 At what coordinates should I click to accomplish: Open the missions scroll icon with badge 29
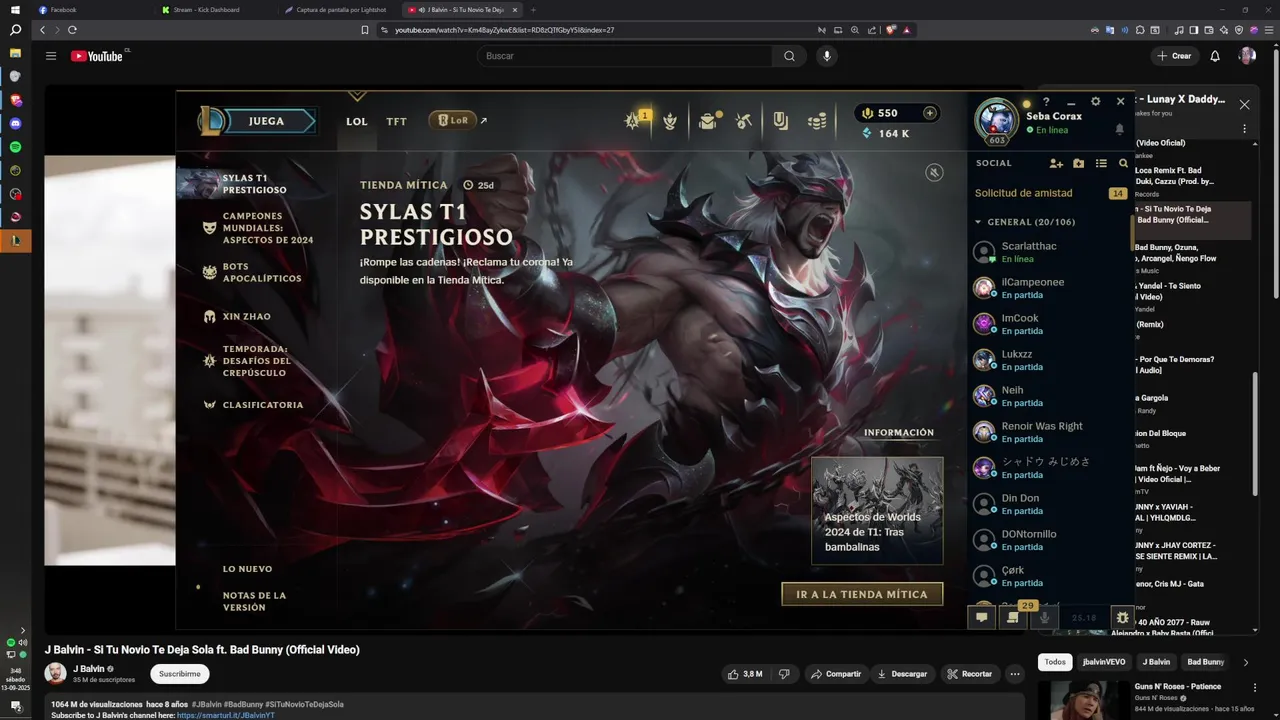1013,618
